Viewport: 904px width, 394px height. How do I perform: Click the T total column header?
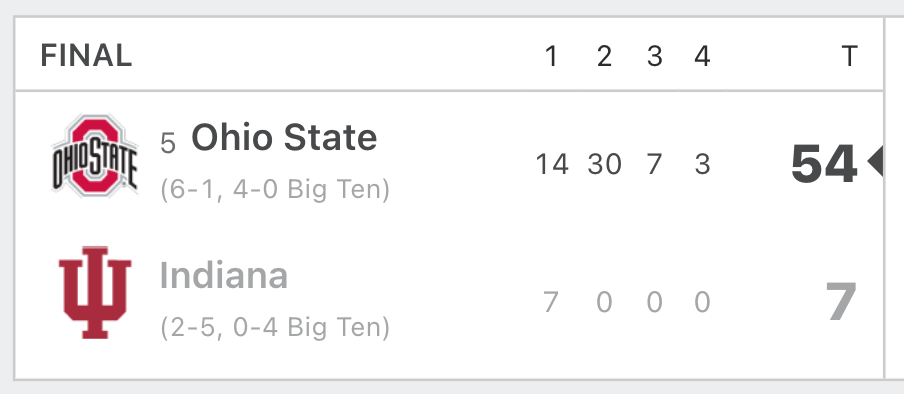click(x=849, y=57)
